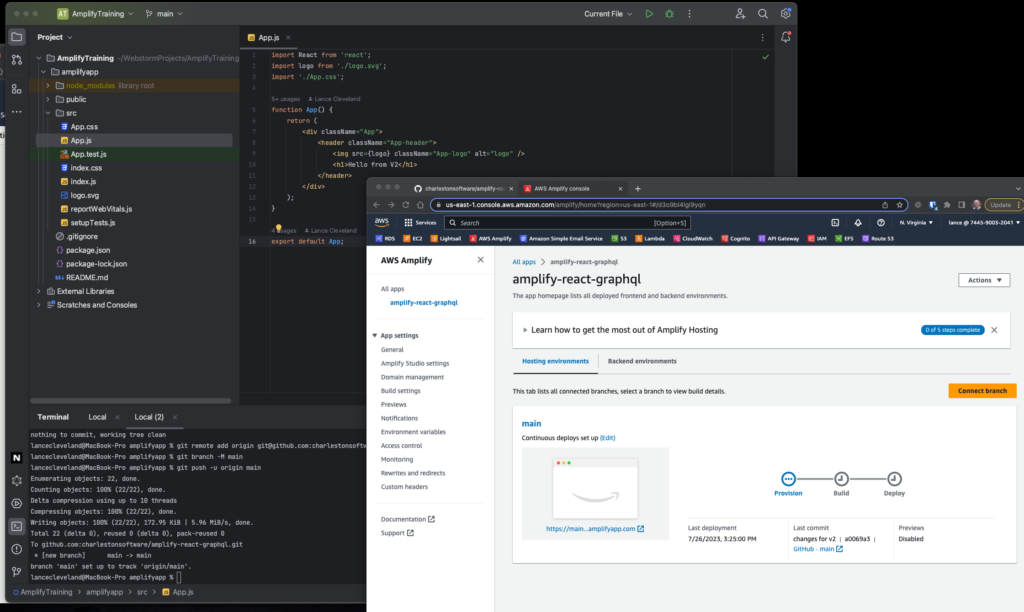Screen dimensions: 1024x612
Task: Click the Debug bug icon in WebStorm toolbar
Action: pos(669,14)
